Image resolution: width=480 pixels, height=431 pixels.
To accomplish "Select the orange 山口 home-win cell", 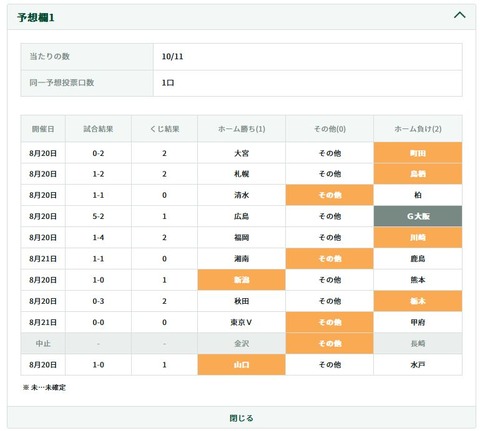I will (241, 365).
